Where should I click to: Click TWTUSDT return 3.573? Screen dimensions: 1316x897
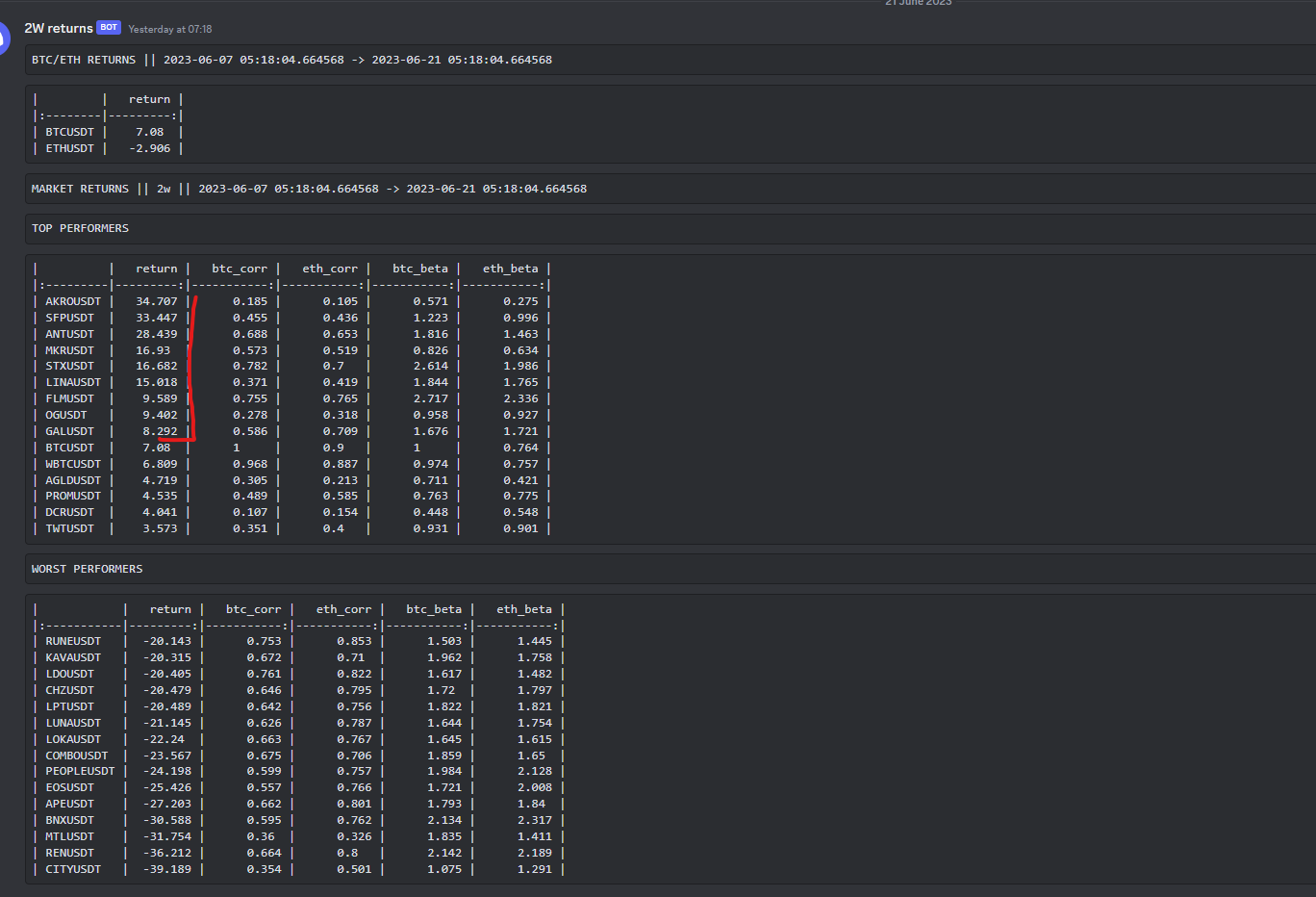[x=160, y=528]
